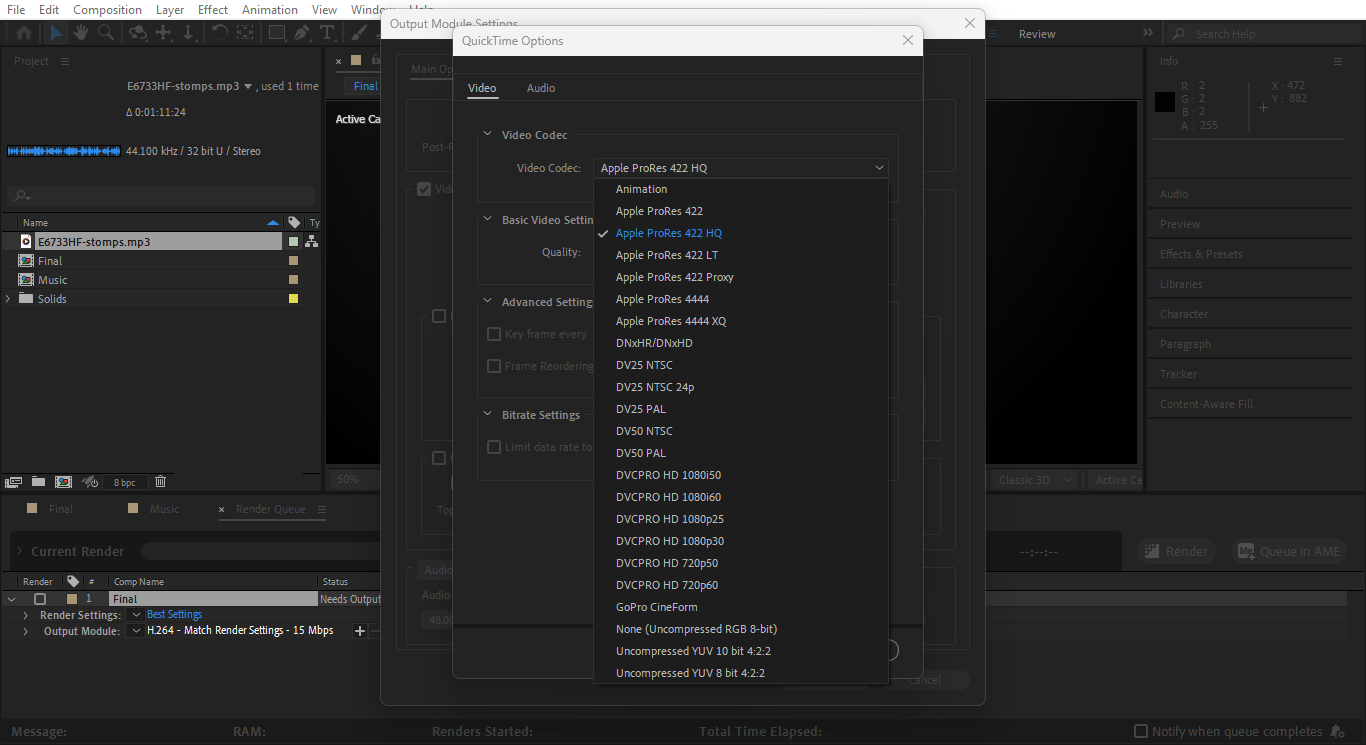The image size is (1366, 745).
Task: Click the render queue label tag column icon
Action: coord(73,581)
